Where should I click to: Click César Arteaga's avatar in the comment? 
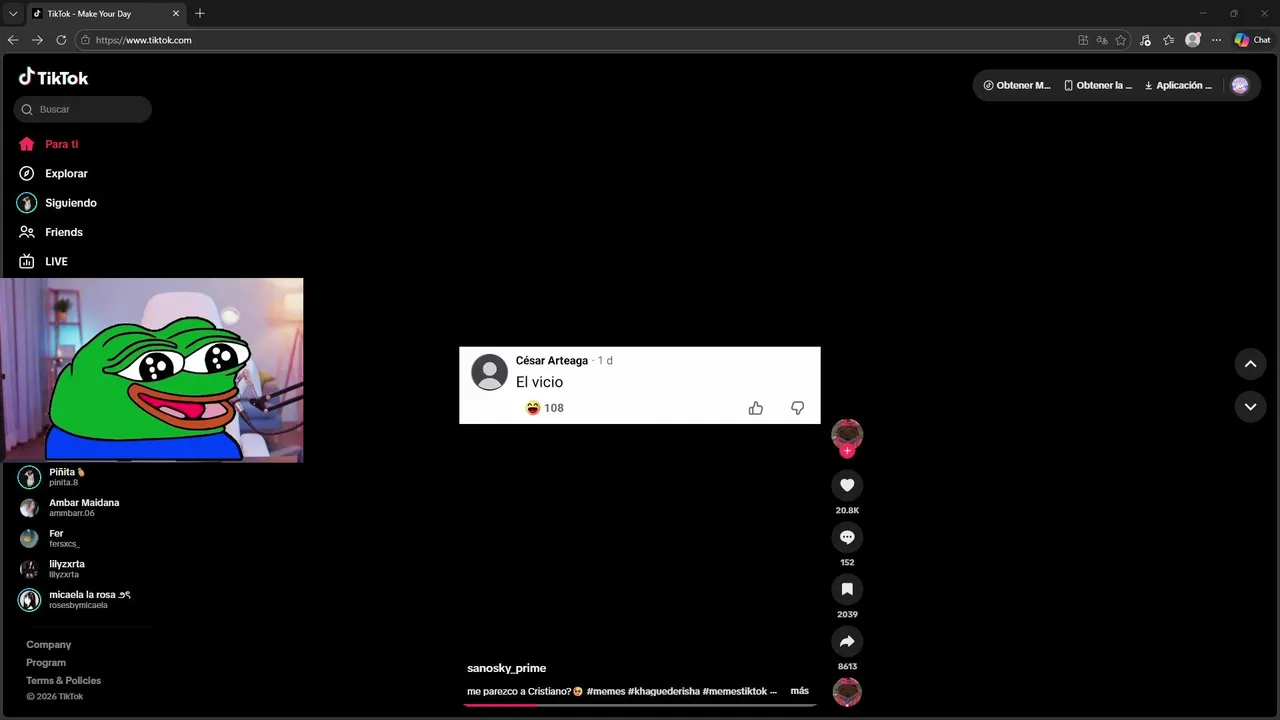(489, 372)
